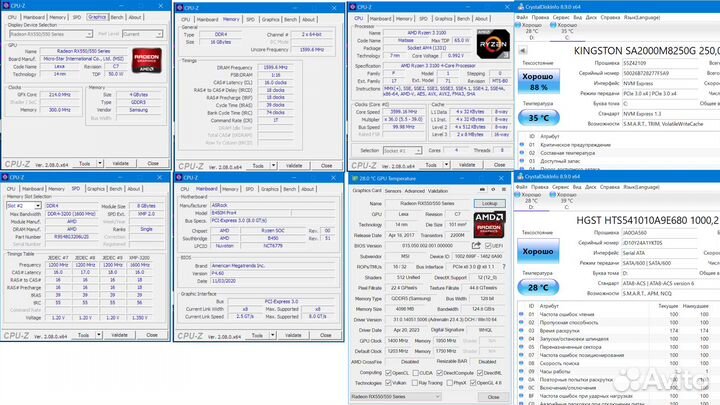Open About tab in CPU-Z CPU window
720x405 pixels.
[x=481, y=18]
